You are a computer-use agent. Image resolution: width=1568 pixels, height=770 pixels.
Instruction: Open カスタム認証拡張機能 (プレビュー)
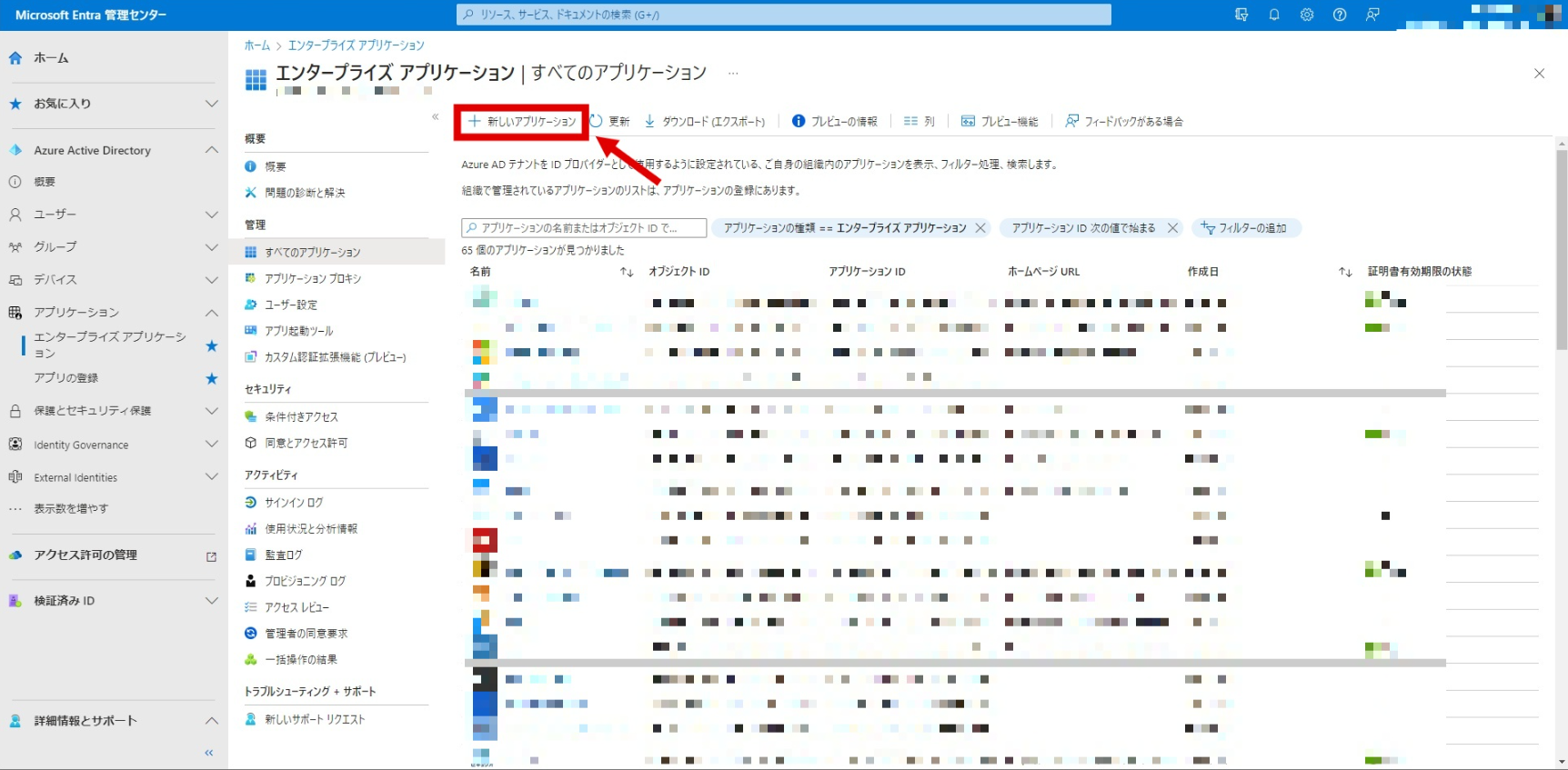coord(336,357)
